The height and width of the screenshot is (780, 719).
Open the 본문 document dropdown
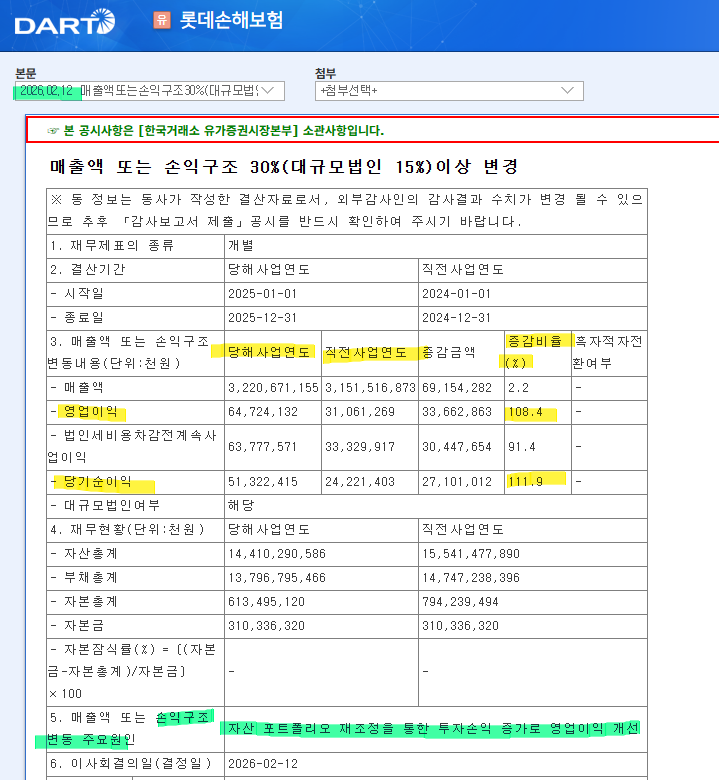(x=150, y=91)
